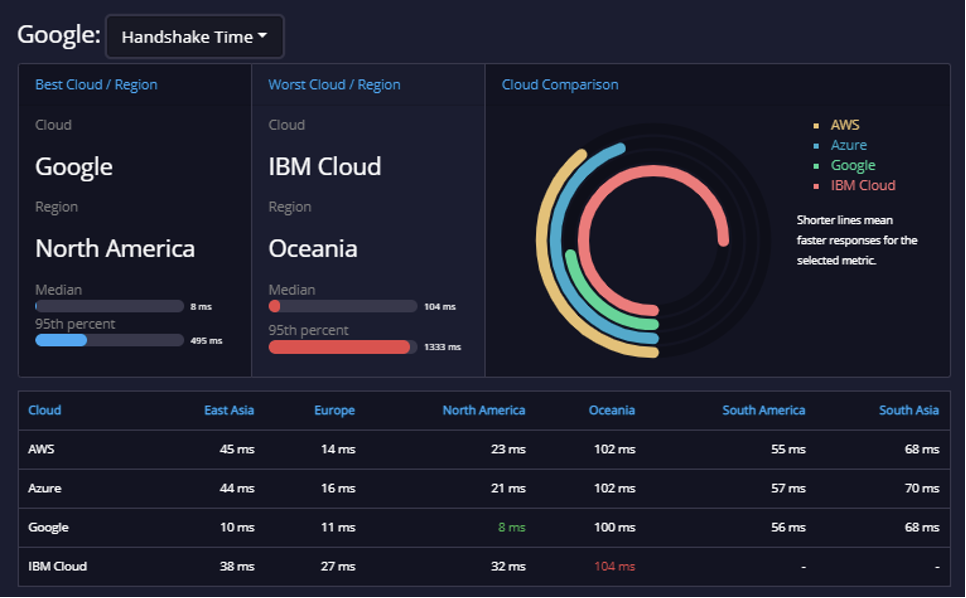Viewport: 966px width, 598px height.
Task: Click Azure South Asia value 70 ms
Action: (922, 488)
